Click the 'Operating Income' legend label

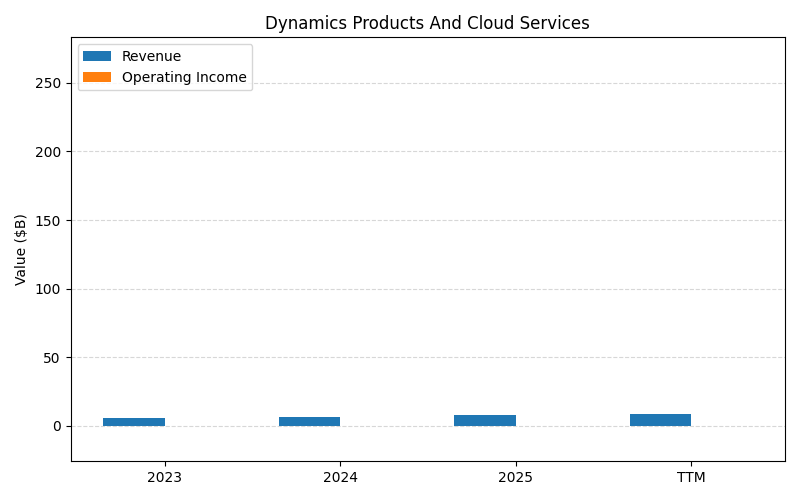[x=184, y=77]
